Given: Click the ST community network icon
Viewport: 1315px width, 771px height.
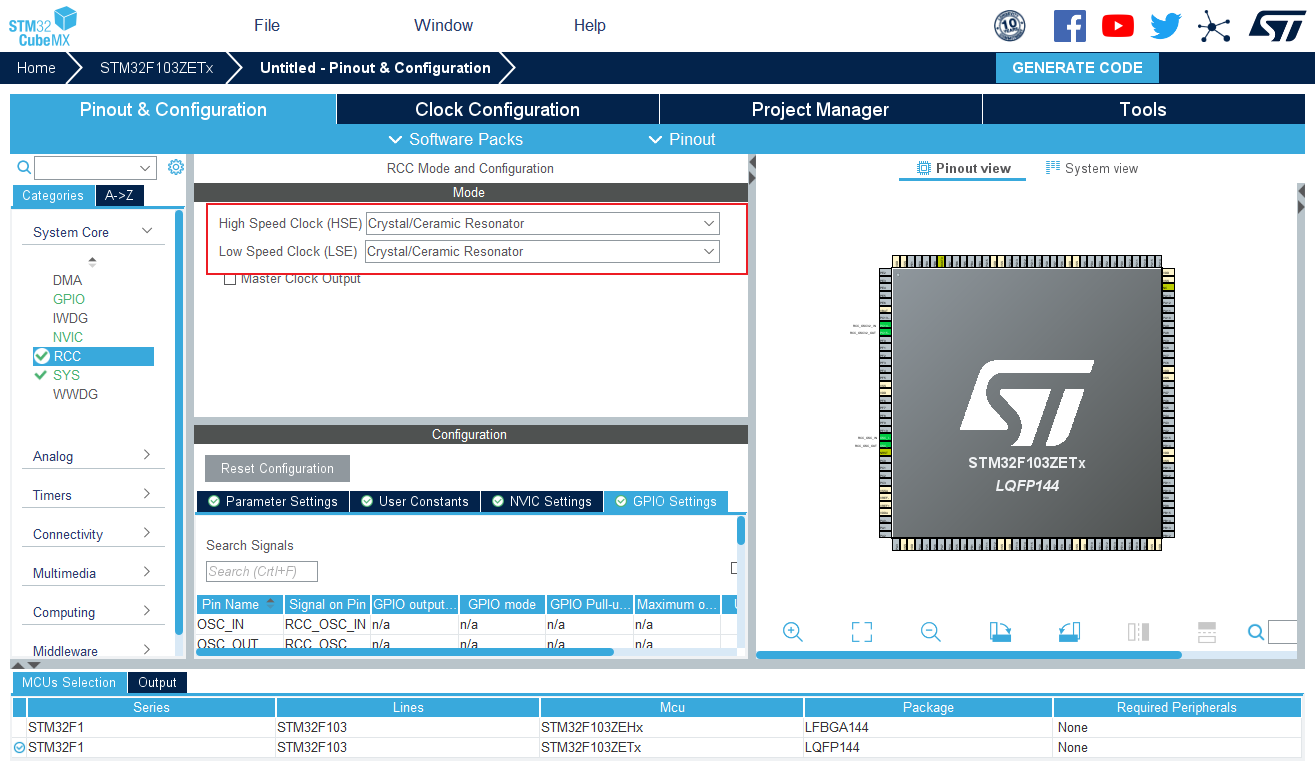Looking at the screenshot, I should 1214,26.
